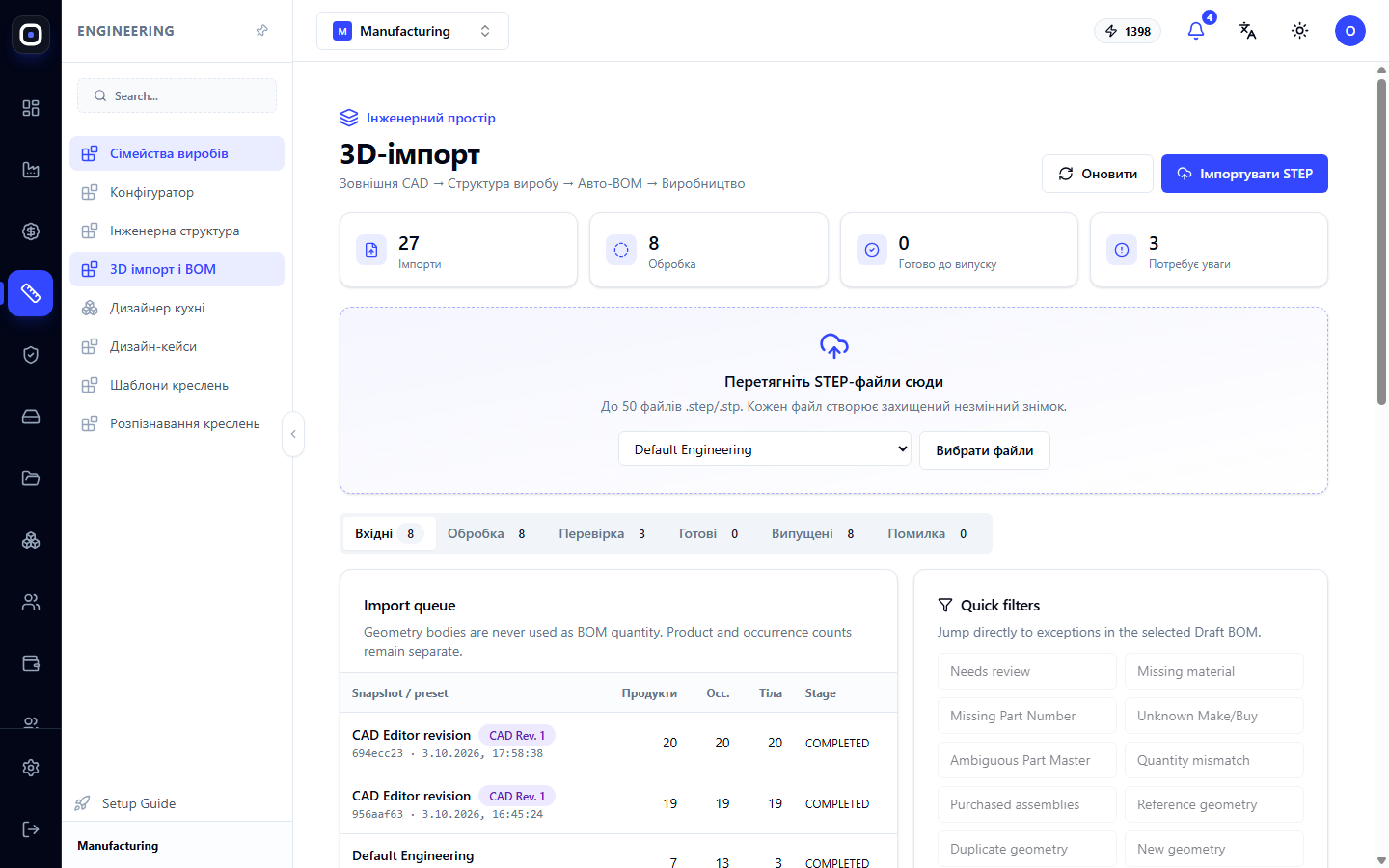Switch to the Перевірка tab
The width and height of the screenshot is (1389, 868).
pos(603,533)
